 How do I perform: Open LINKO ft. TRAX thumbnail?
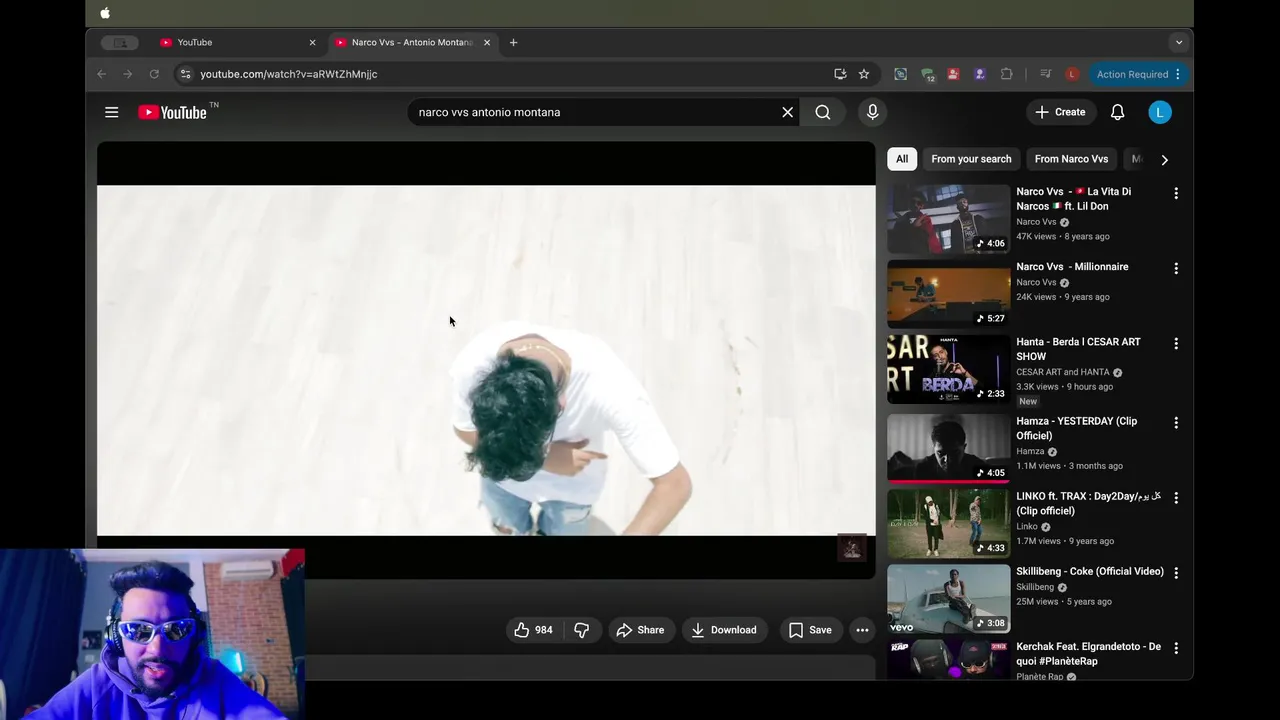(948, 523)
